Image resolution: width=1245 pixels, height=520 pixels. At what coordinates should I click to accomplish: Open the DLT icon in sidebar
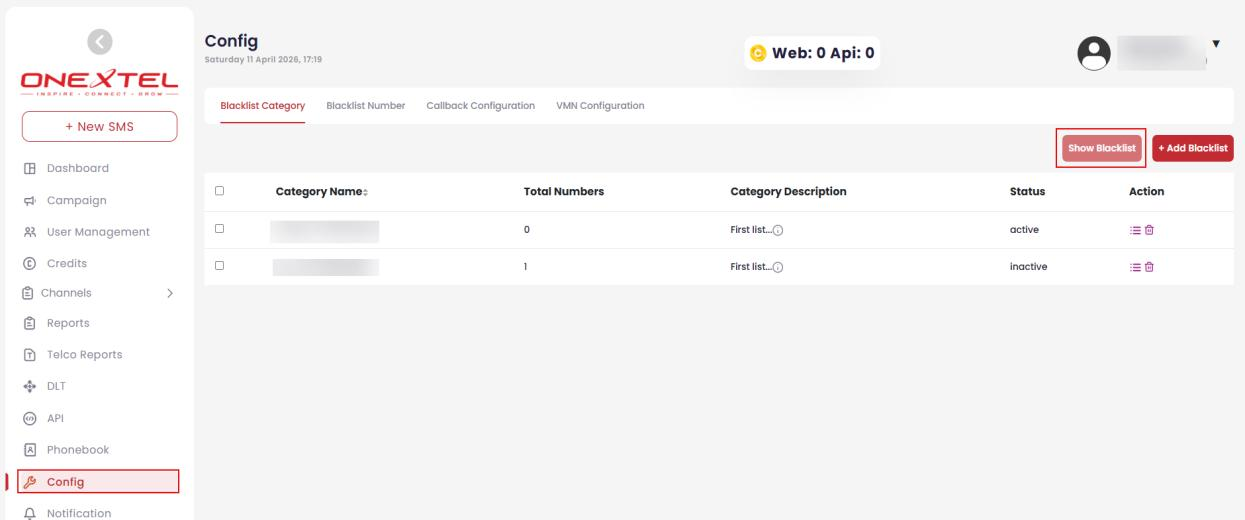(29, 385)
